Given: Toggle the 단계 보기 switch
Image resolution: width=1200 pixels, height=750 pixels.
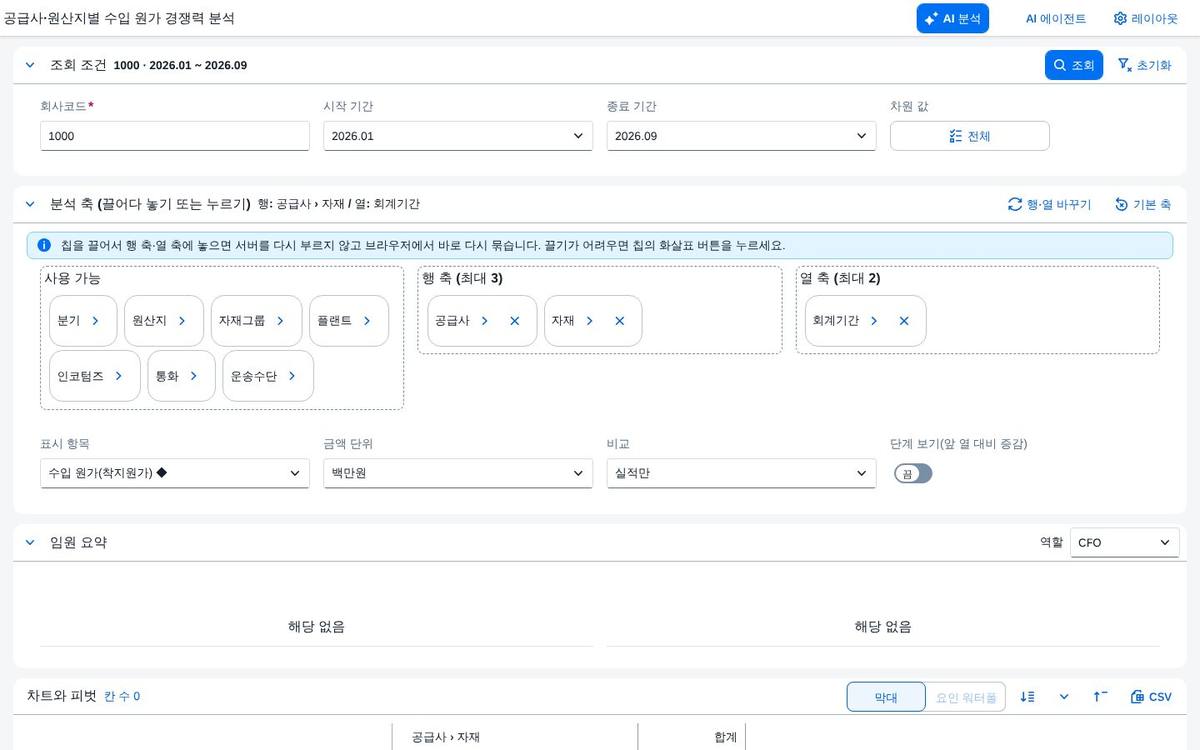Looking at the screenshot, I should pyautogui.click(x=913, y=474).
